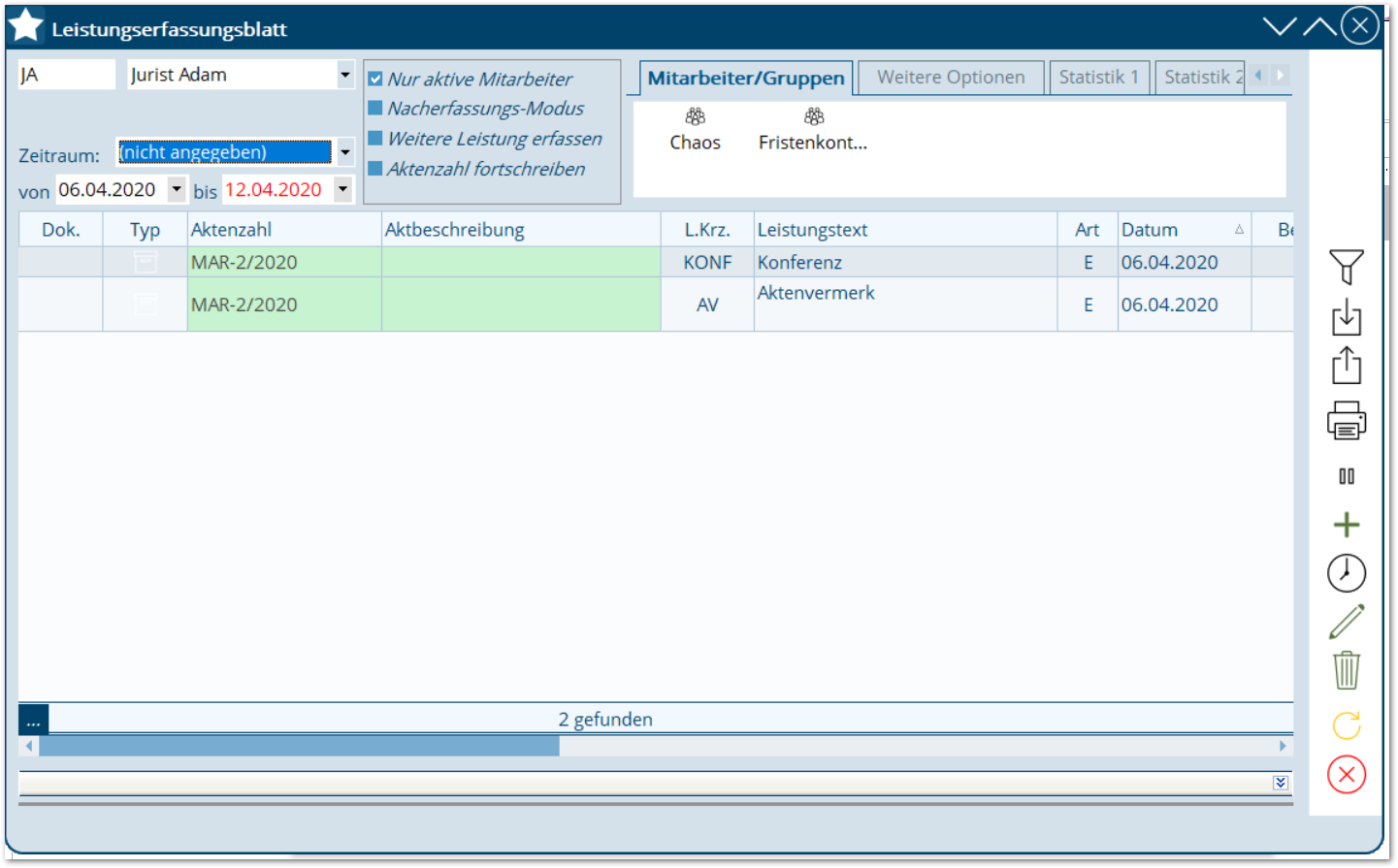Enable Weitere Leistung erfassen checkbox
This screenshot has width=1398, height=868.
(375, 139)
